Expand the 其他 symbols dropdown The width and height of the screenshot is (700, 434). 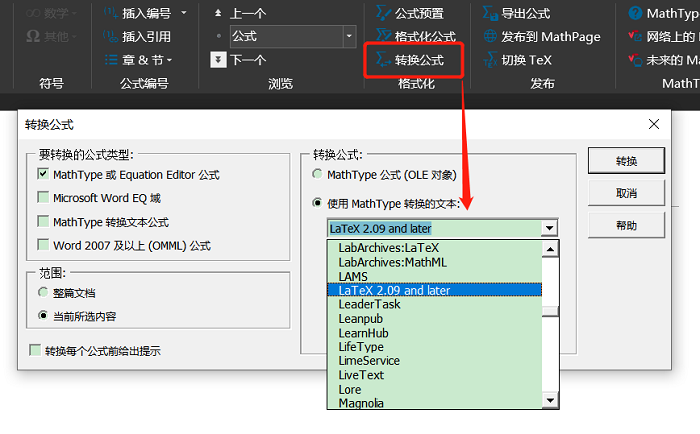[74, 37]
